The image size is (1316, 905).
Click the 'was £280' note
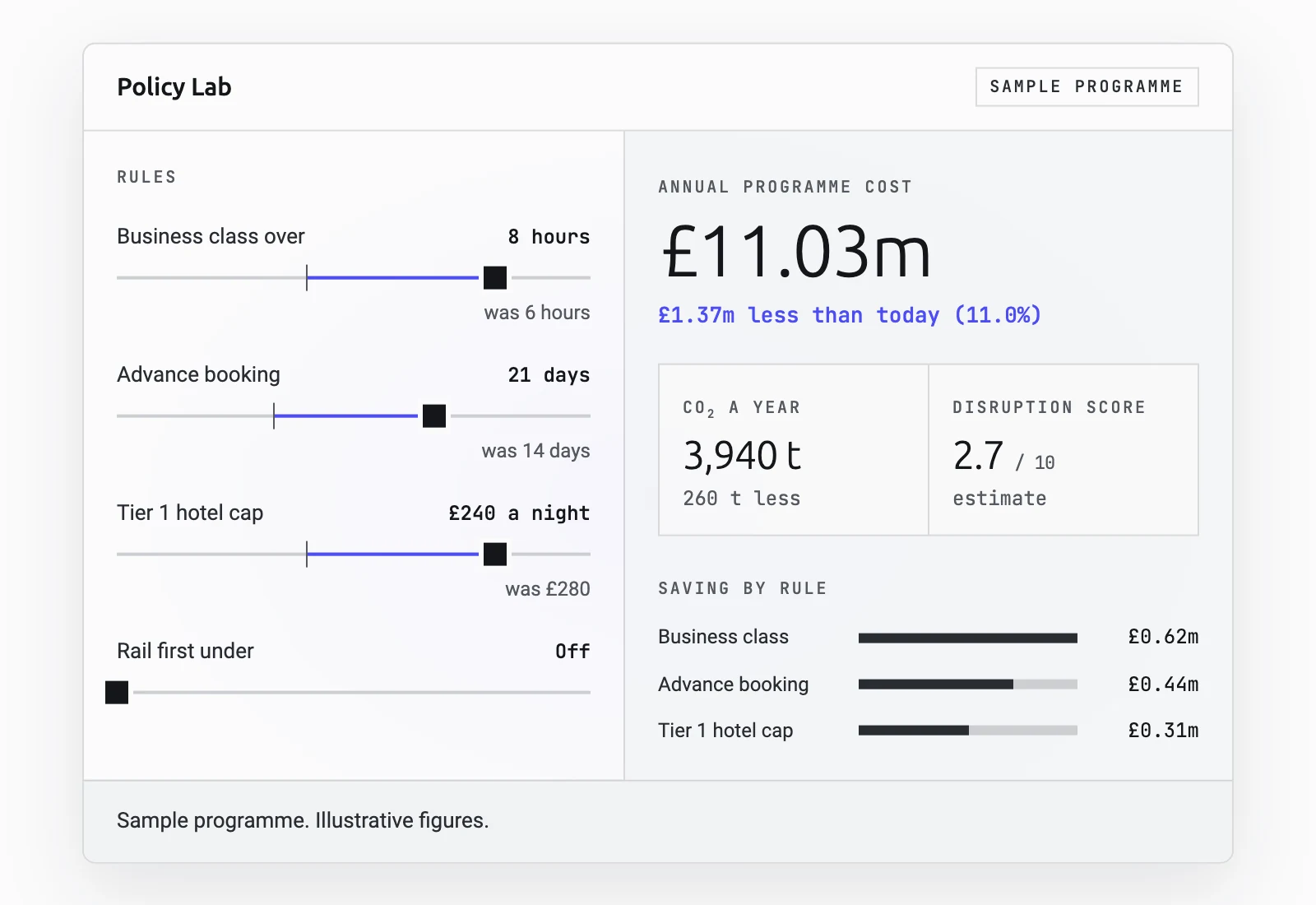pyautogui.click(x=548, y=589)
